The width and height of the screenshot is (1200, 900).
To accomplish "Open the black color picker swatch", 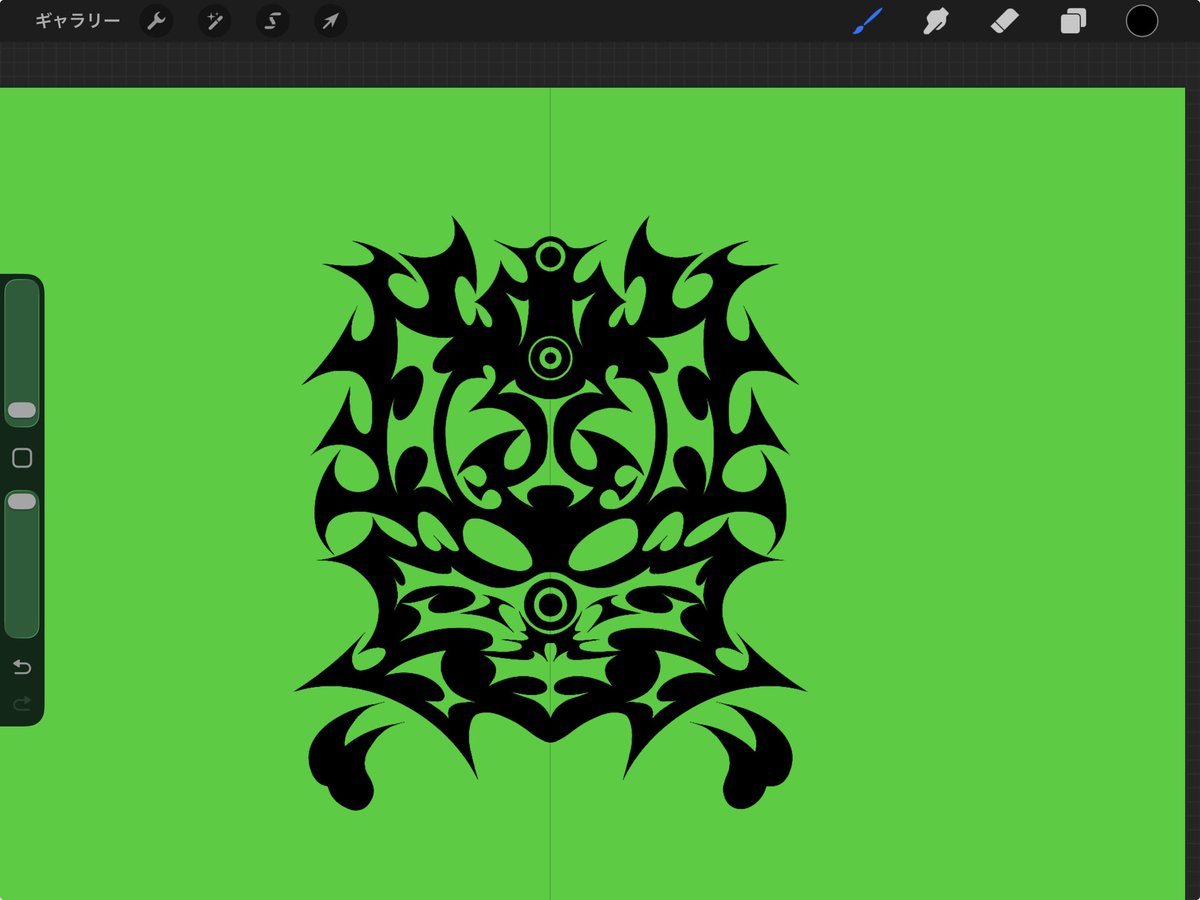I will tap(1142, 21).
